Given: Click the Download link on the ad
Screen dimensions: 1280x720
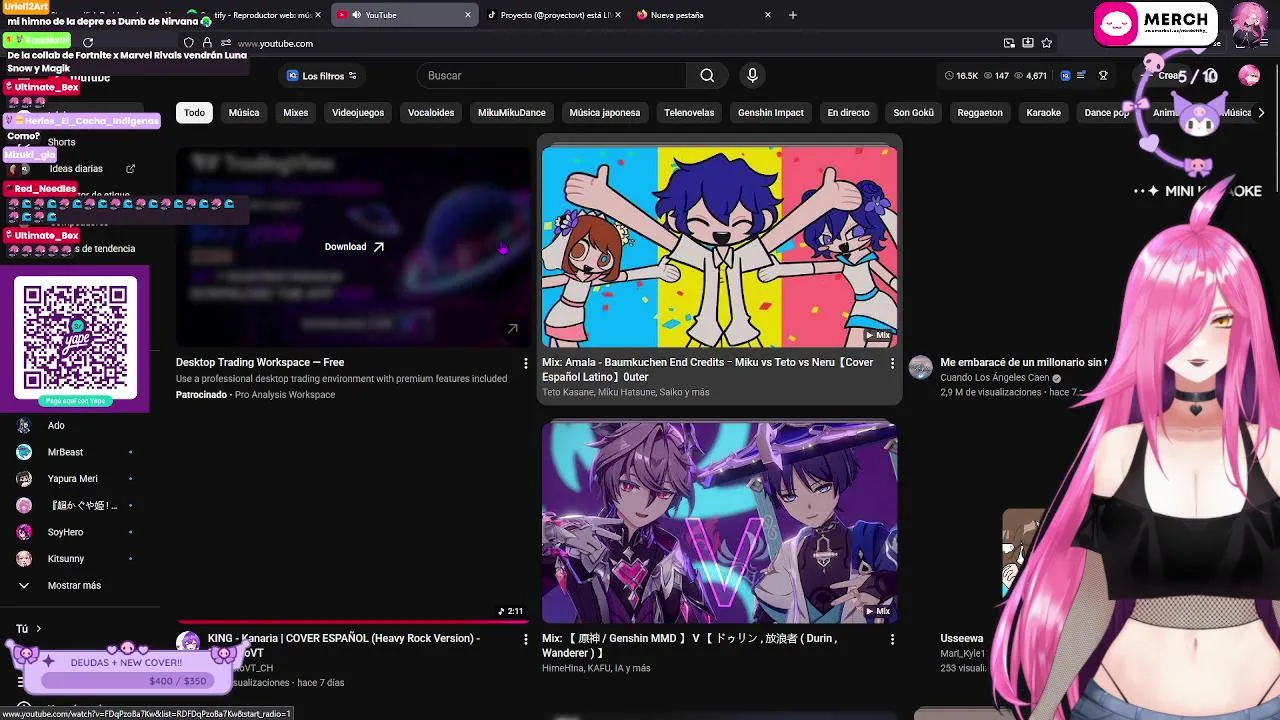Looking at the screenshot, I should [x=354, y=247].
